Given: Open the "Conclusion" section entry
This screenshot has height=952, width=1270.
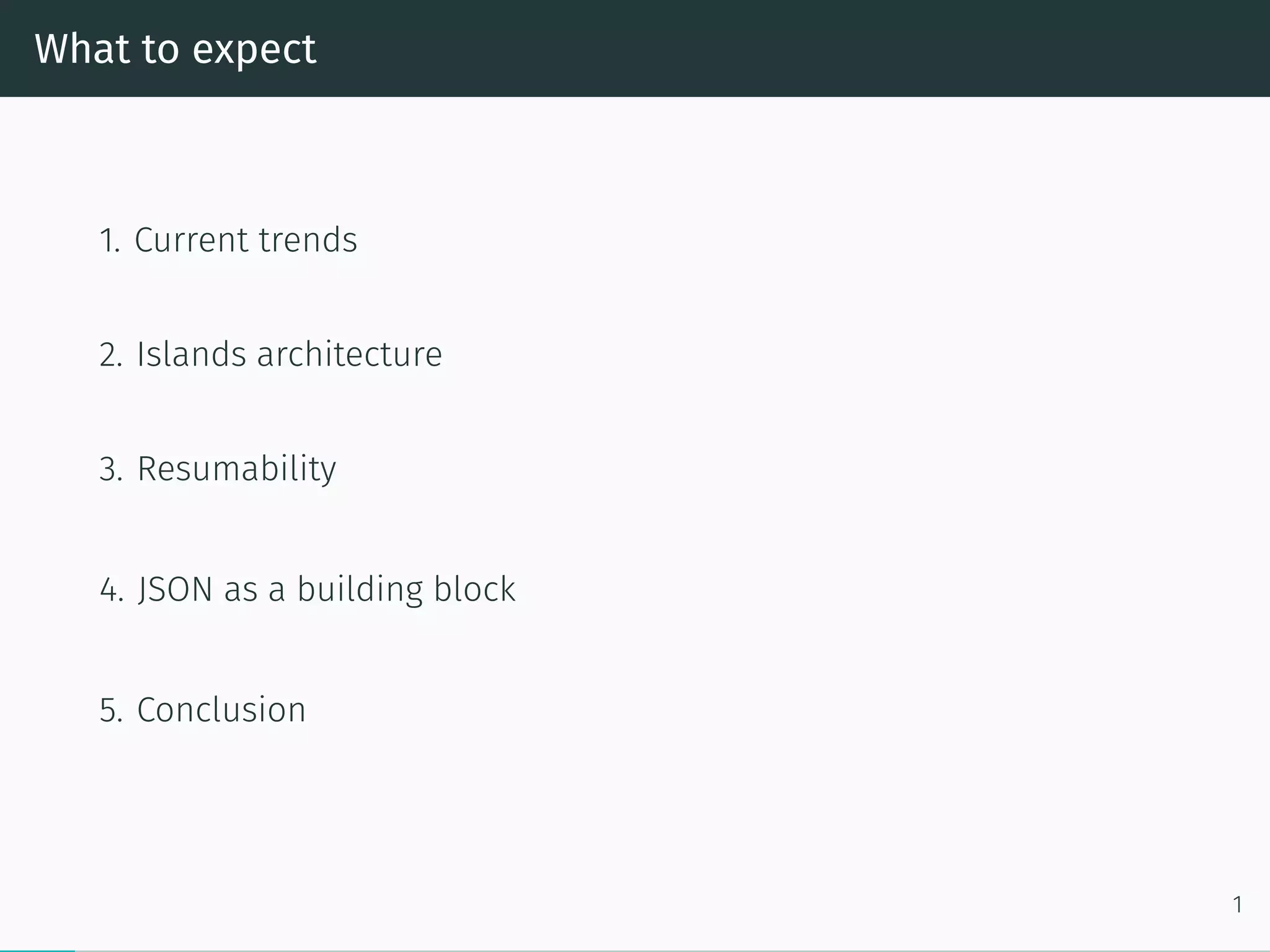Looking at the screenshot, I should pos(221,710).
